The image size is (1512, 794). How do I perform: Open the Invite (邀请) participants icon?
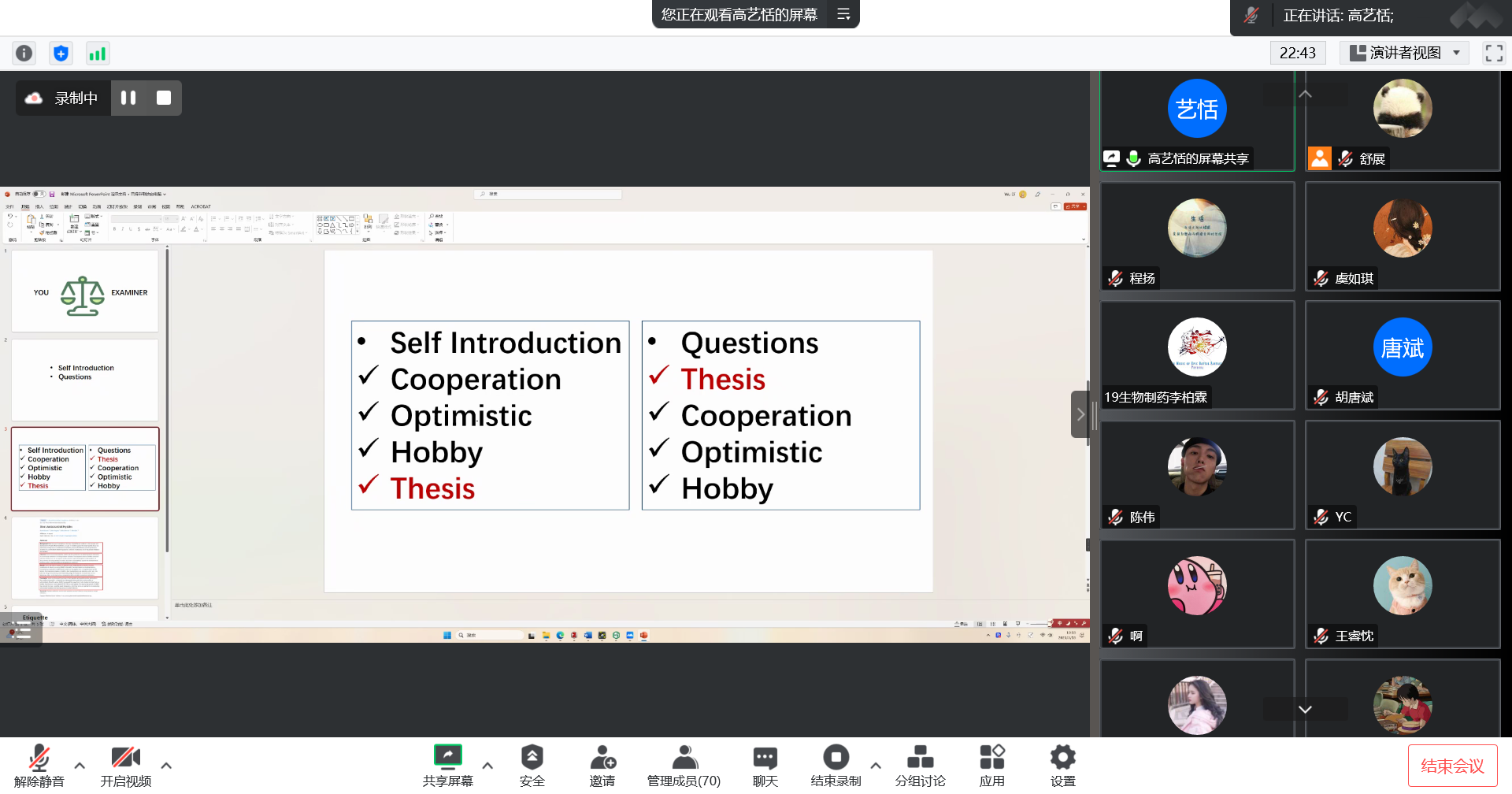coord(602,765)
